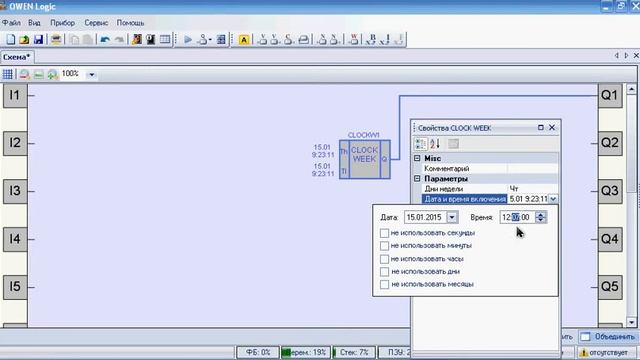Click the ФБ: 0% usage indicator
The image size is (640, 360).
click(258, 352)
